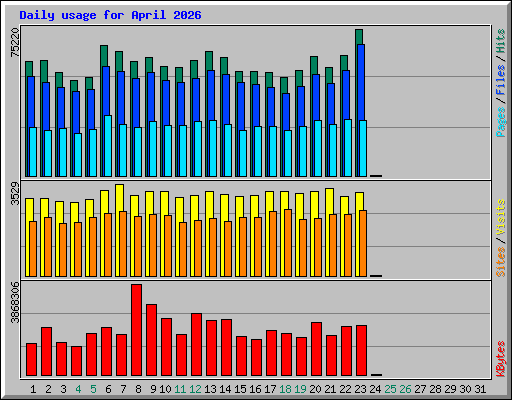Click day 8 on the x-axis

(138, 389)
